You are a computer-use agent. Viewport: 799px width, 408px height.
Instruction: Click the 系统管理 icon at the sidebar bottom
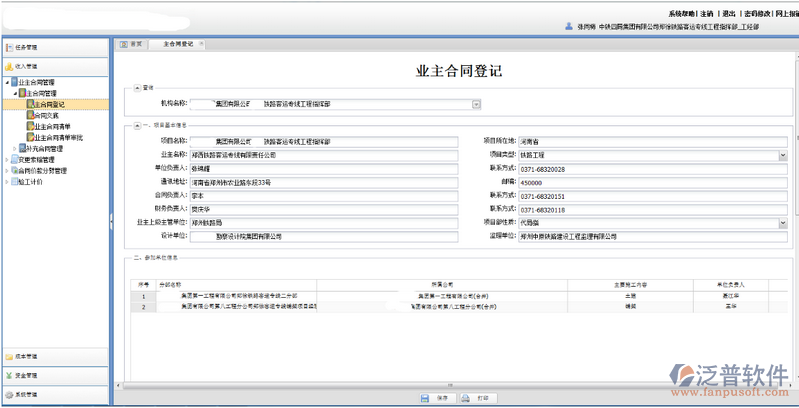click(x=9, y=395)
